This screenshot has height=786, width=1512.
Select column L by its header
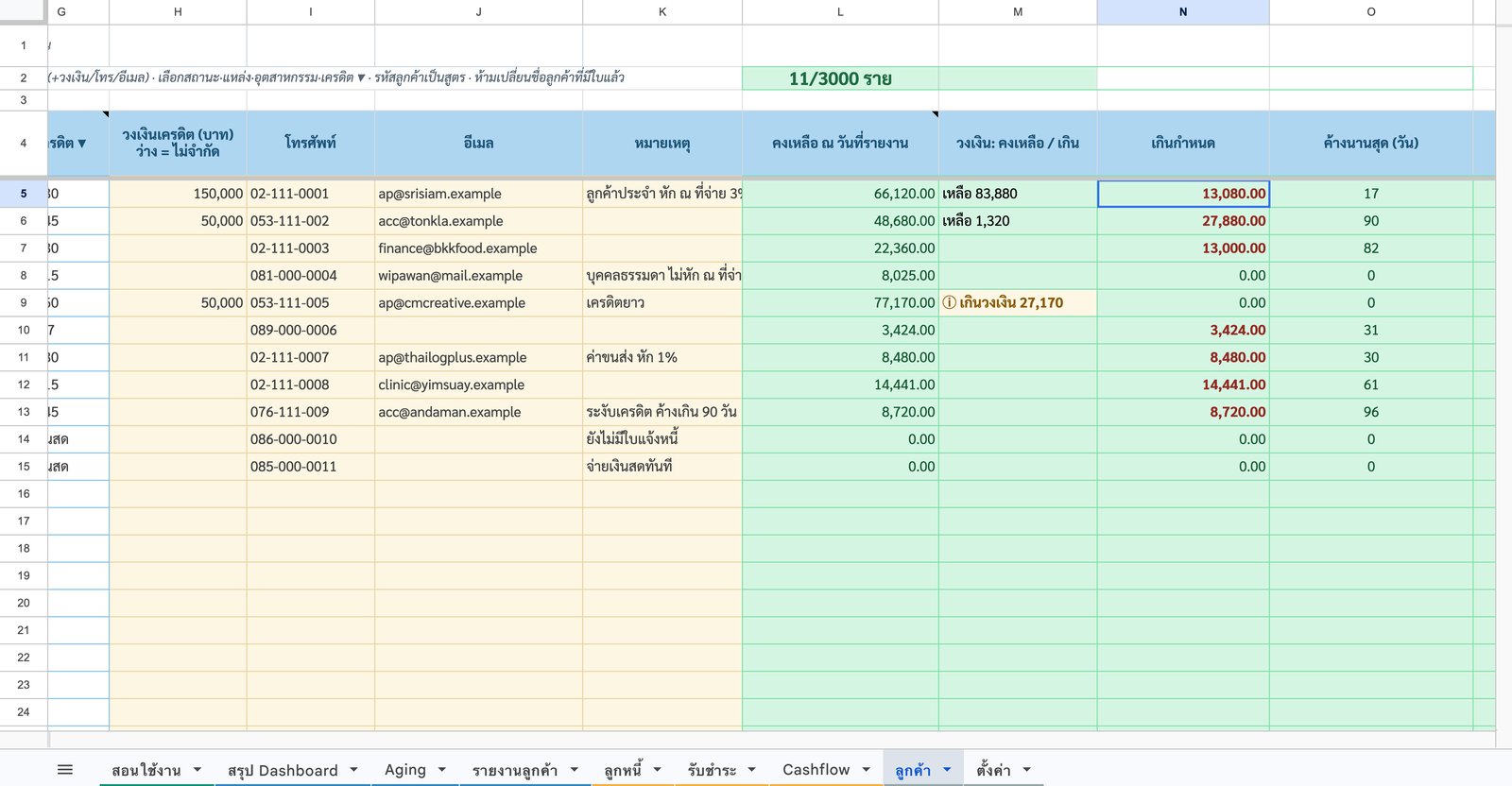(x=840, y=12)
